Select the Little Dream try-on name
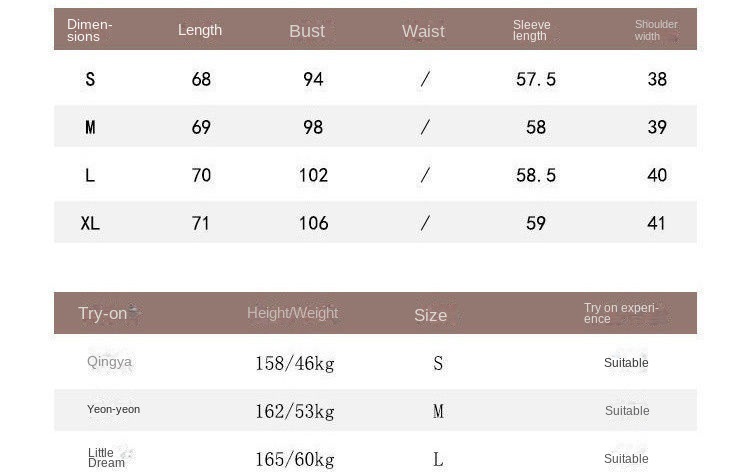This screenshot has width=750, height=472. click(x=106, y=458)
